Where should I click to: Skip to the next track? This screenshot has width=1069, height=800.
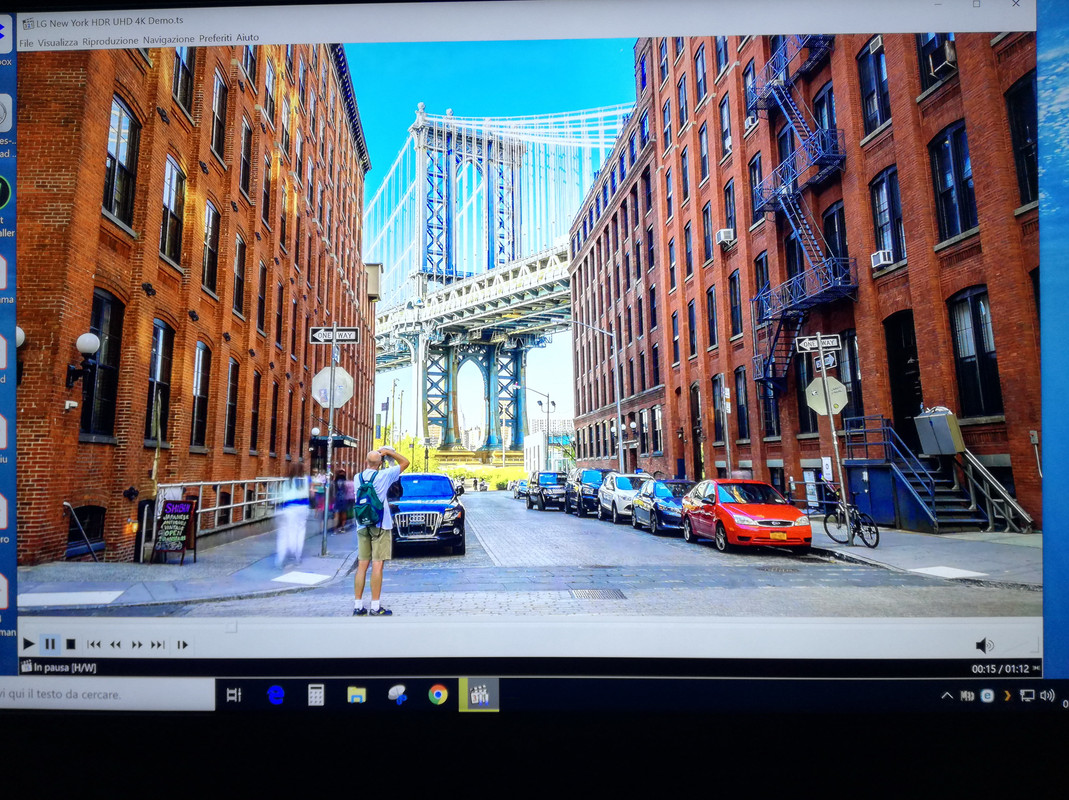157,644
